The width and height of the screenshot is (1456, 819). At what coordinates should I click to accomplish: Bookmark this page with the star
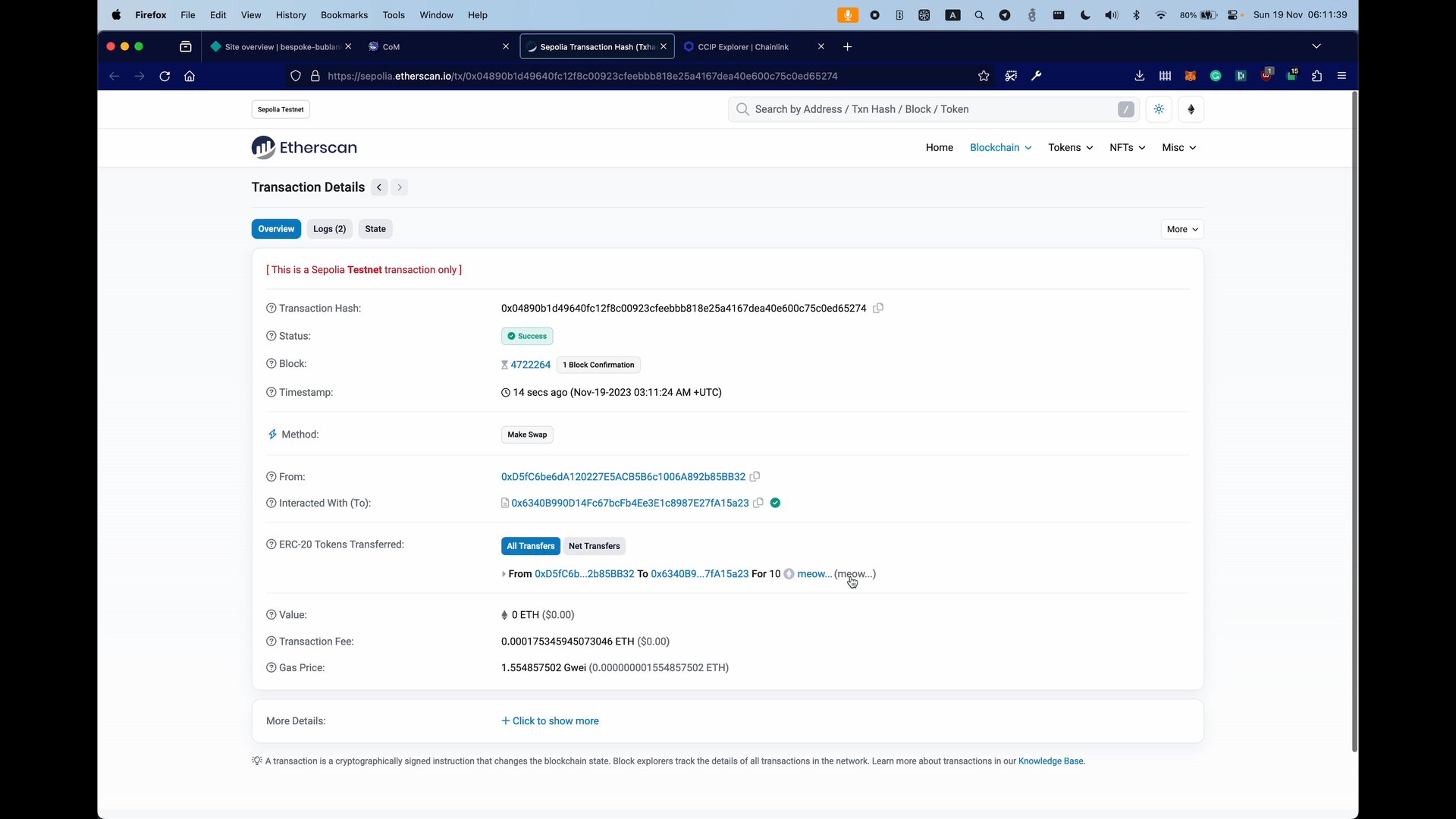tap(984, 76)
